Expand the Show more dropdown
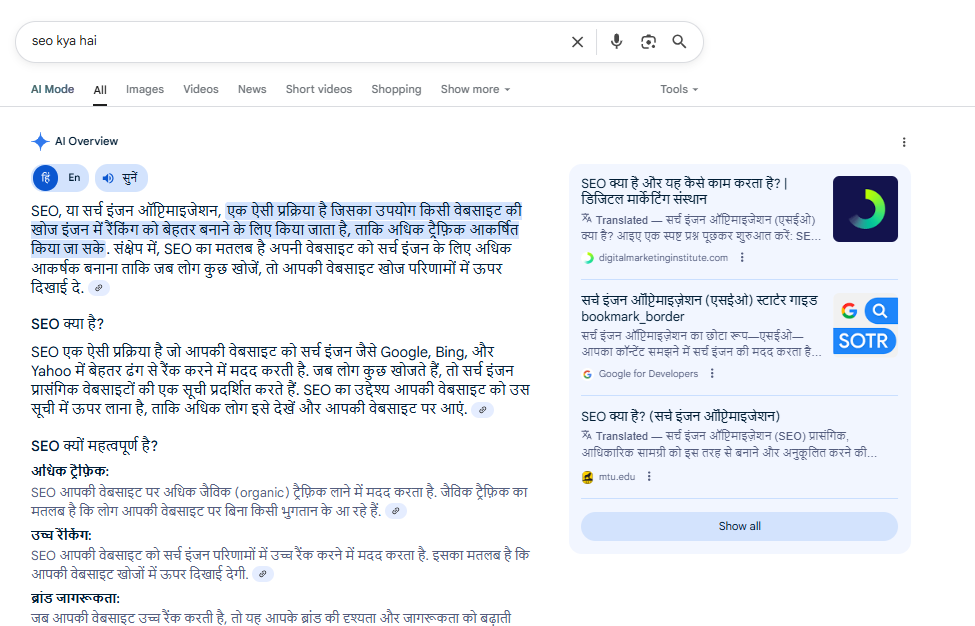This screenshot has height=626, width=975. click(x=475, y=89)
